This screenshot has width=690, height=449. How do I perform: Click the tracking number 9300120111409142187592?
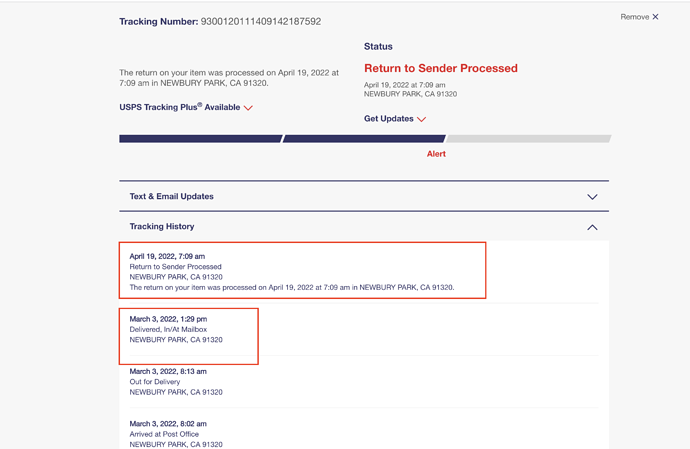pos(261,21)
